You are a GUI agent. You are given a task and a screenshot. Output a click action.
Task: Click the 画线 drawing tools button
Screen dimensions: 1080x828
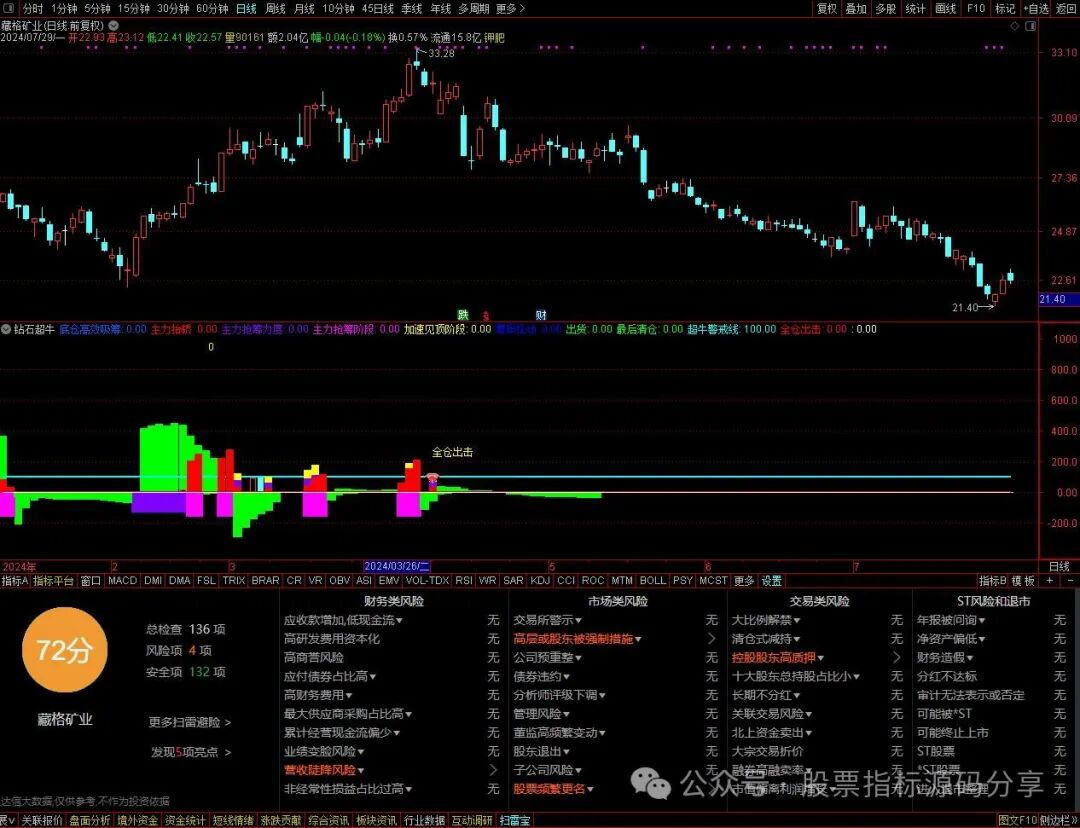click(x=945, y=8)
